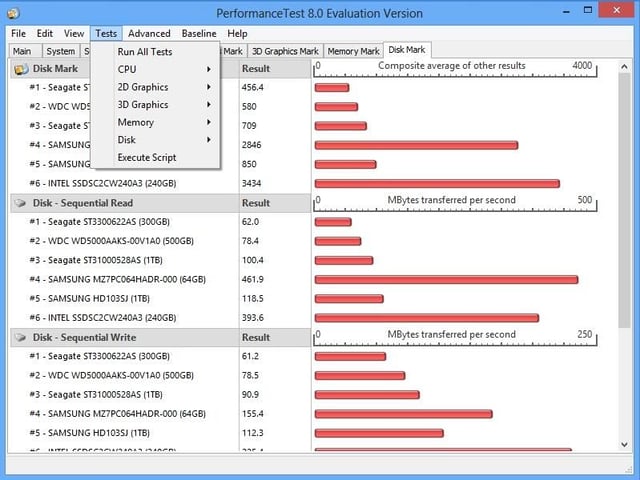
Task: Click the red bar for 461.9 Sequential Read
Action: [447, 280]
